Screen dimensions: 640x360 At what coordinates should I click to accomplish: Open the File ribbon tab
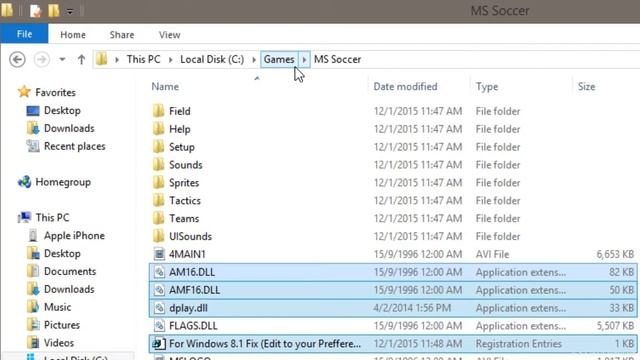[x=24, y=34]
